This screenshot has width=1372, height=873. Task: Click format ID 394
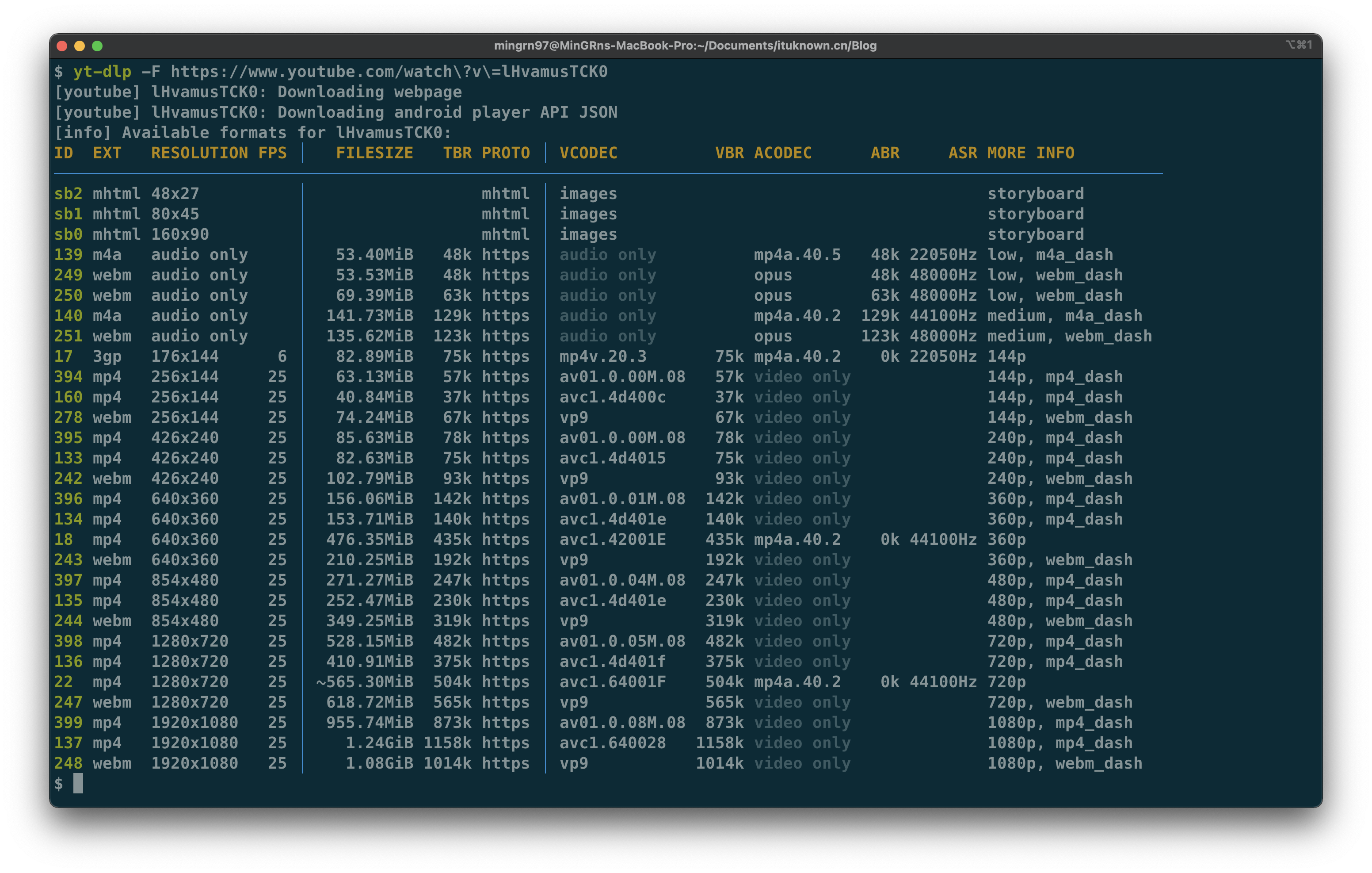(69, 377)
